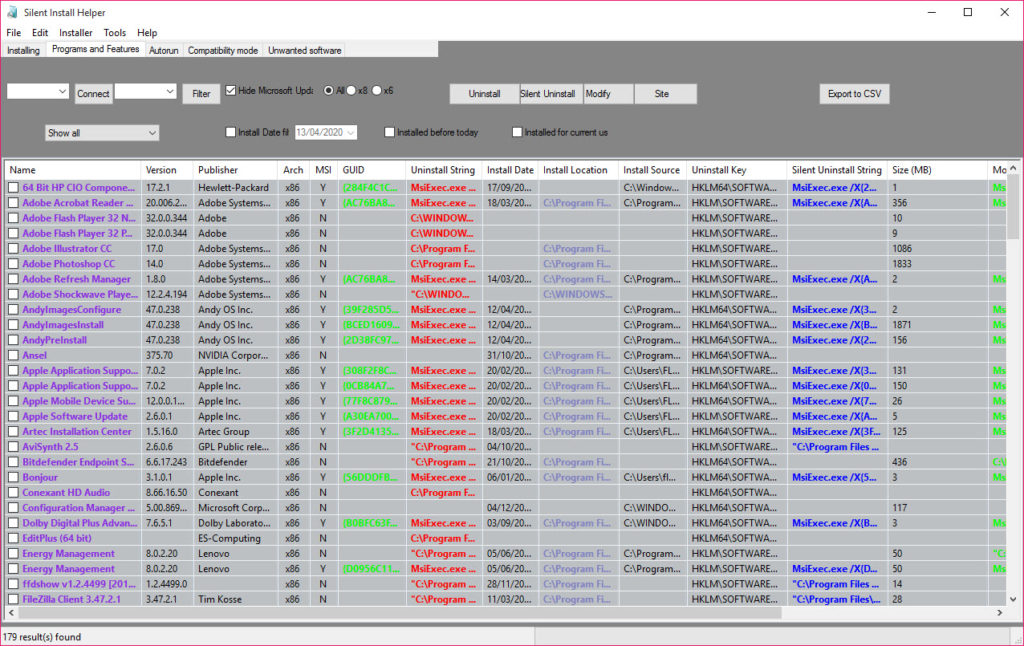The width and height of the screenshot is (1024, 646).
Task: Enable the Install Date filter checkbox
Action: (231, 132)
